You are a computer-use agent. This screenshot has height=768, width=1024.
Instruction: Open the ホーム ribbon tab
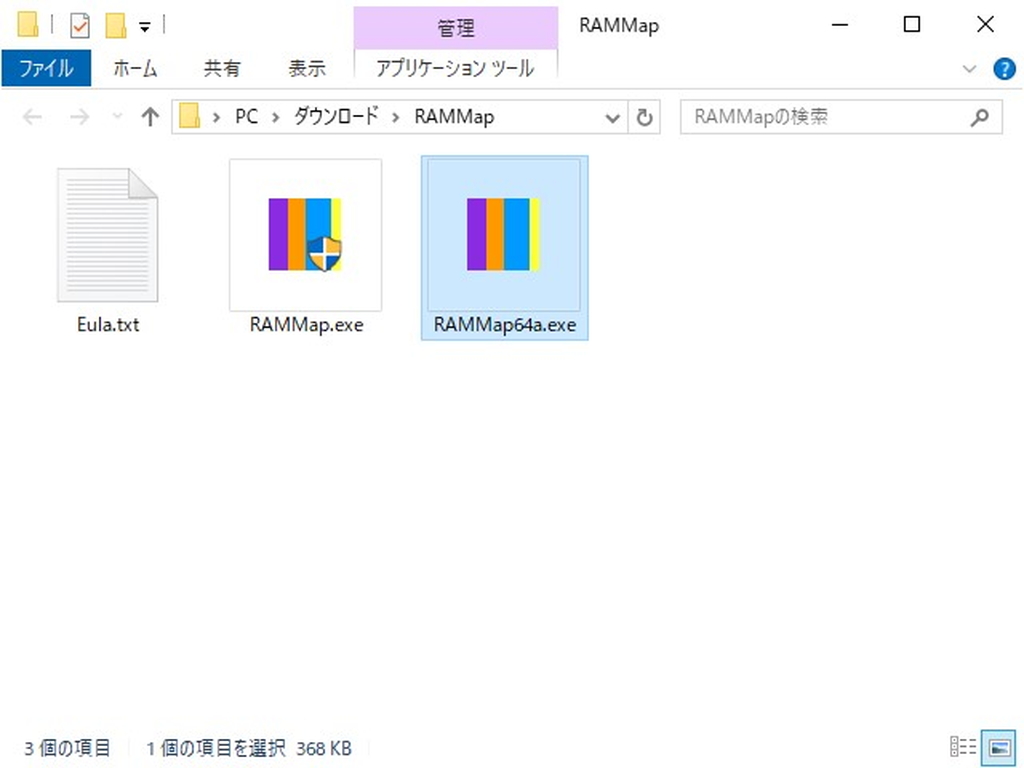point(135,68)
